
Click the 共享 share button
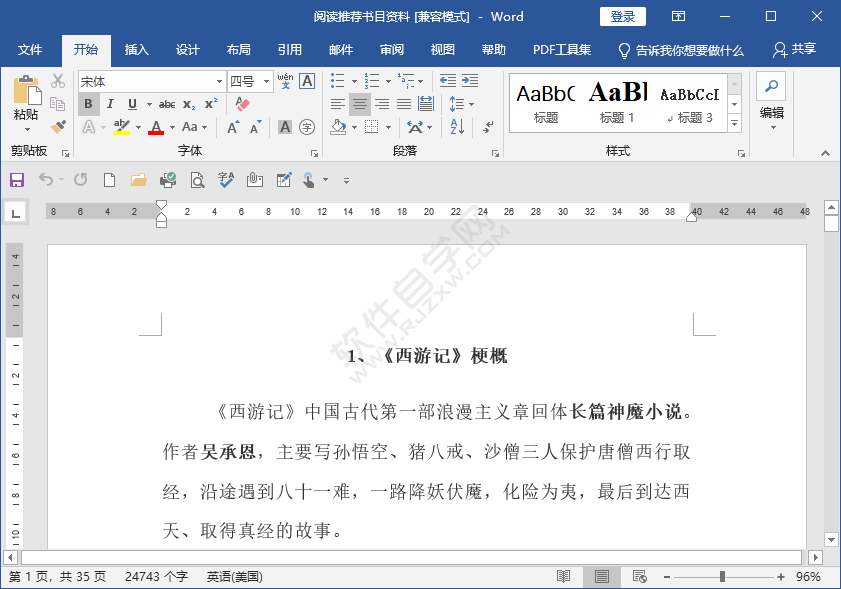point(794,49)
